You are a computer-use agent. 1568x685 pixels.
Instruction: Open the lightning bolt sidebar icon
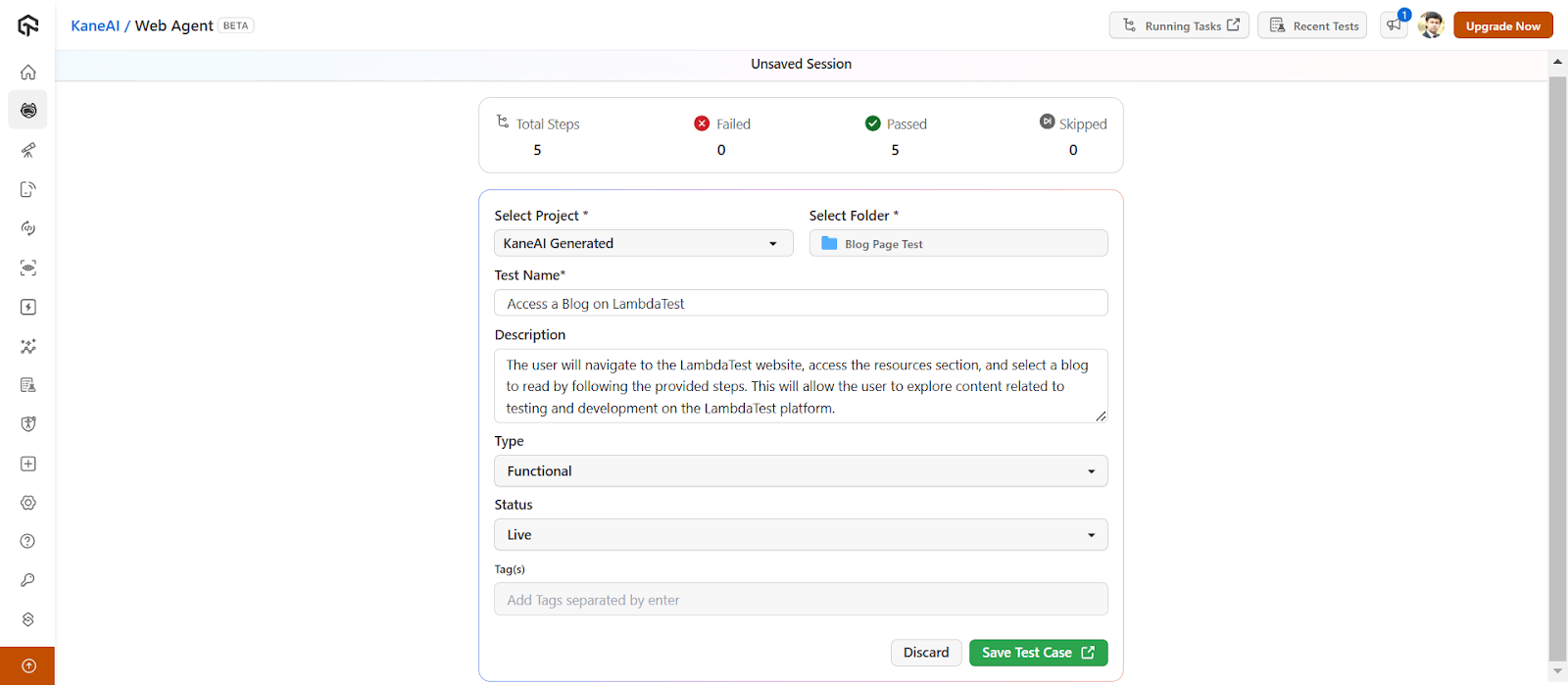click(x=28, y=307)
